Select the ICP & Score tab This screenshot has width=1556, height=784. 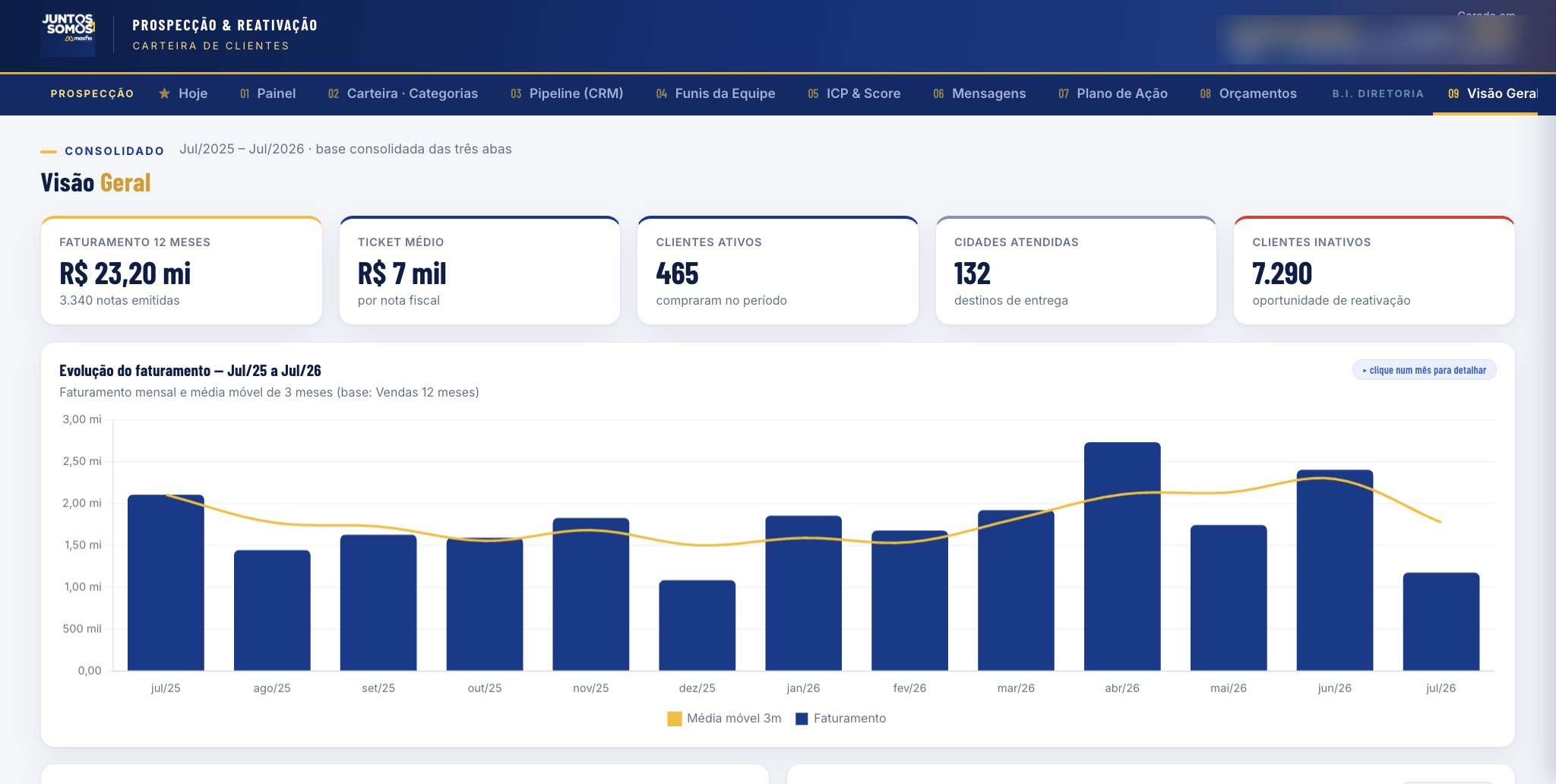854,93
